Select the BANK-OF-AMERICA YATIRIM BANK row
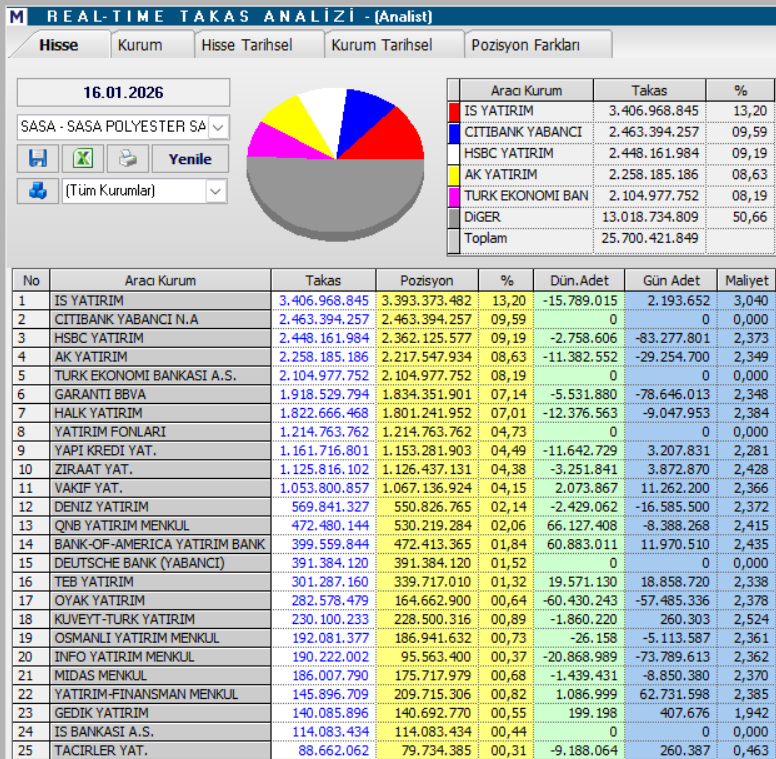Viewport: 776px width, 759px height. (394, 544)
